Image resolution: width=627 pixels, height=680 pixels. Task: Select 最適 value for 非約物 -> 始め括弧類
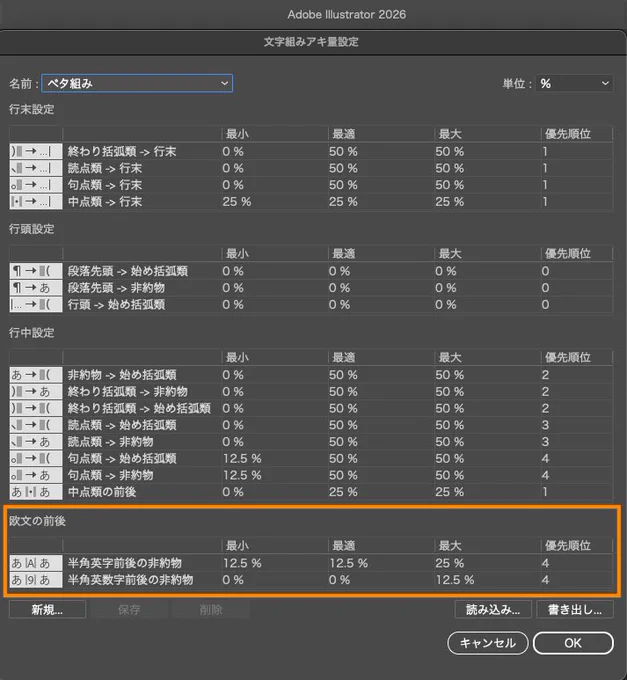(x=343, y=375)
